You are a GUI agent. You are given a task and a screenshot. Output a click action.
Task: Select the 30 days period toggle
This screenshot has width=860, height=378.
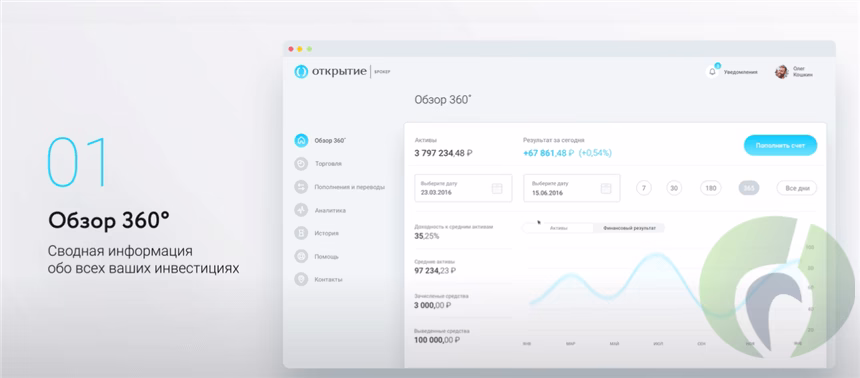click(x=674, y=188)
